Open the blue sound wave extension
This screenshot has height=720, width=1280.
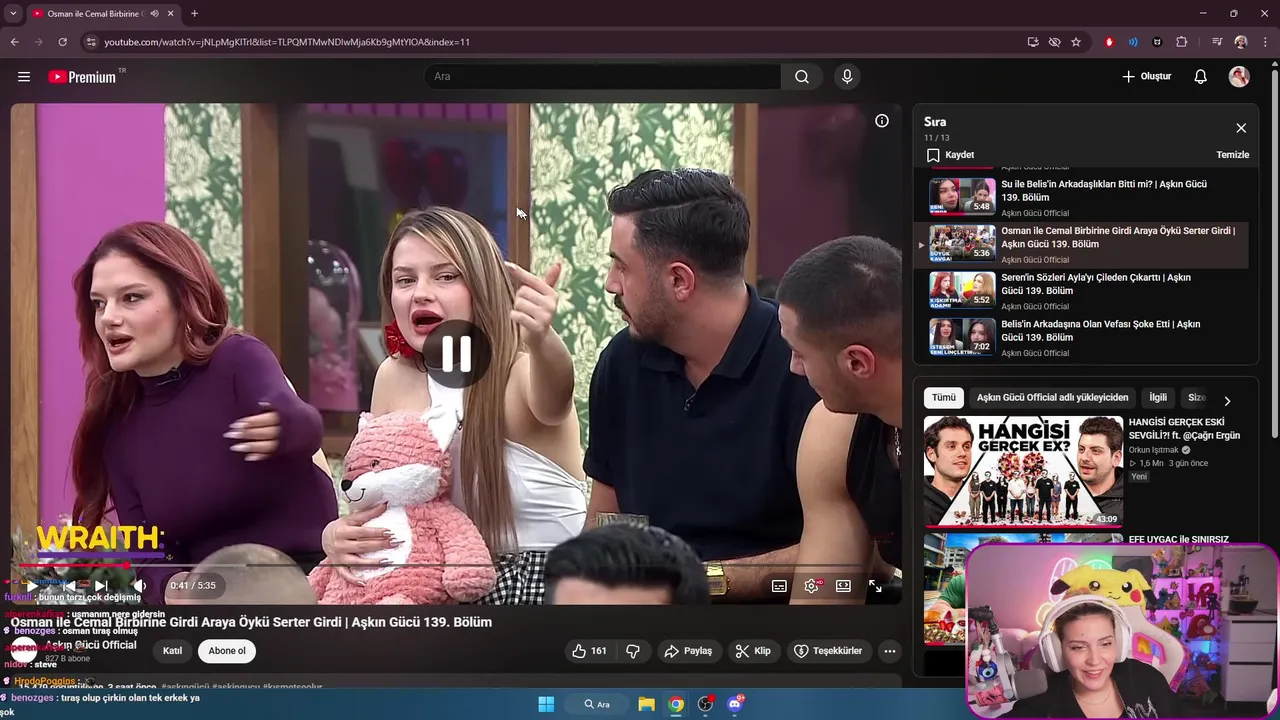(x=1133, y=42)
